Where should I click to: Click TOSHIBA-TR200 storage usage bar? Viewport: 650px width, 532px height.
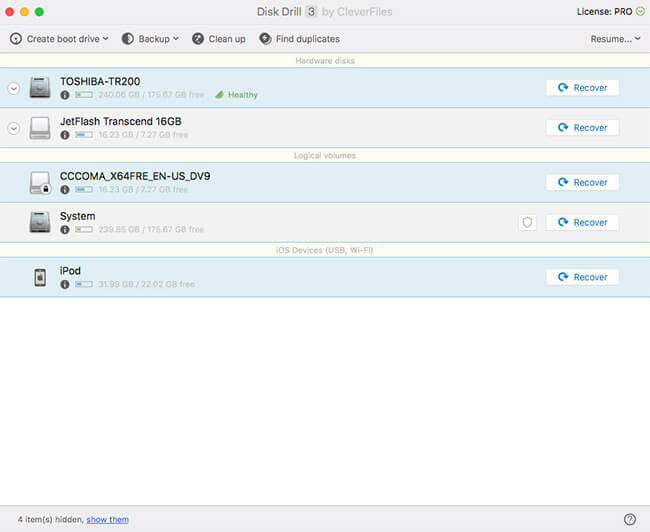(84, 95)
